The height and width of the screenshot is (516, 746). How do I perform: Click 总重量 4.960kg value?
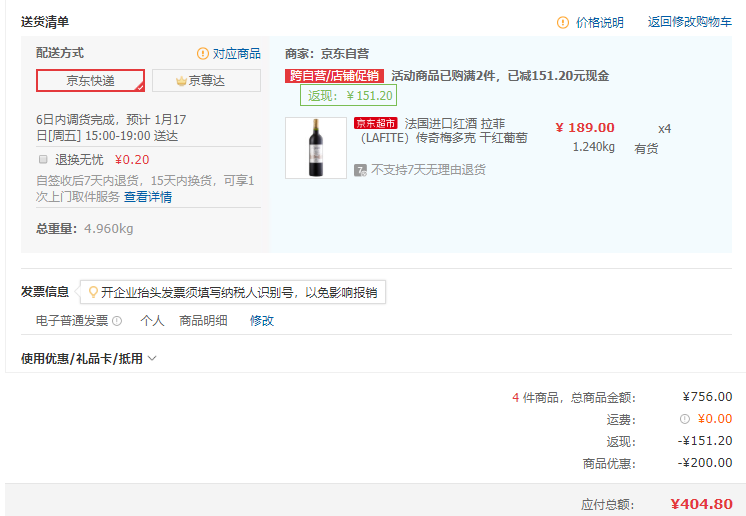point(108,229)
